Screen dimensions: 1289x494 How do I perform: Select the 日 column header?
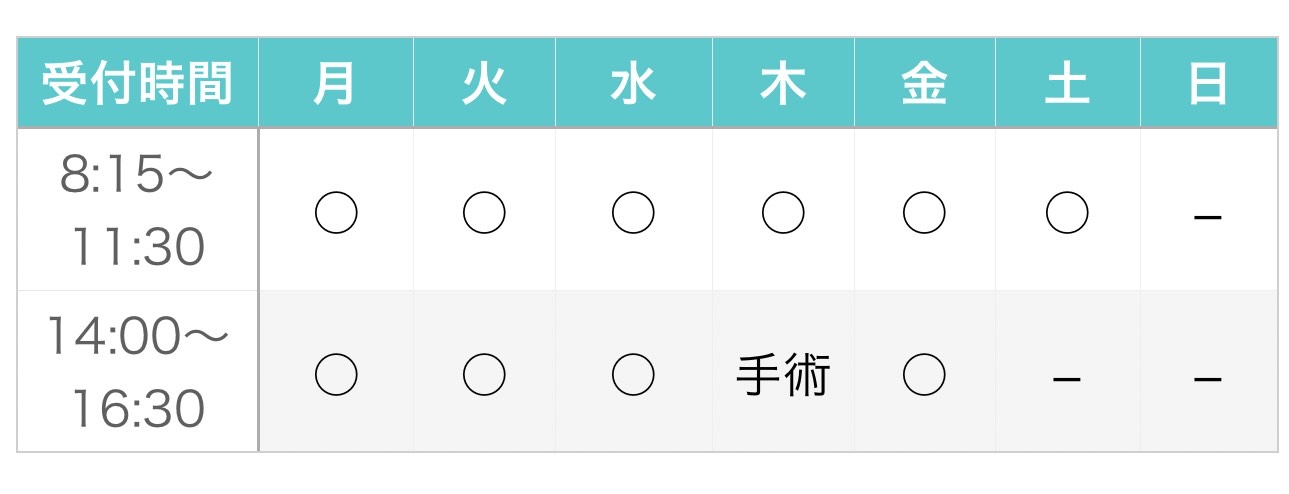pos(1208,84)
